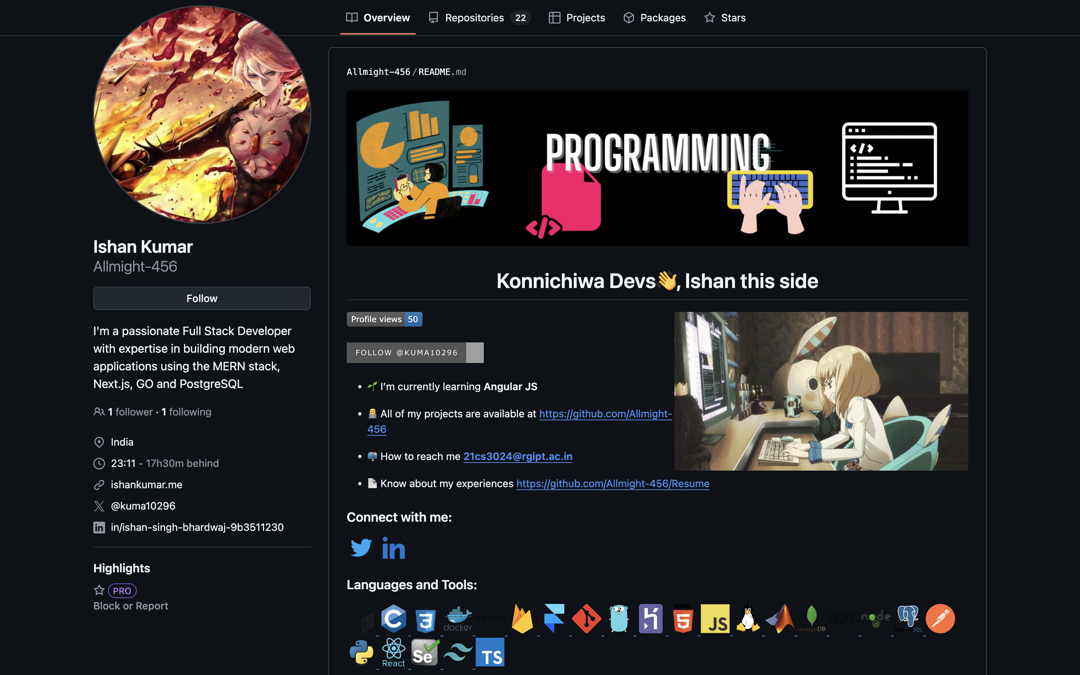Click the dark Bash terminal icon before C
The width and height of the screenshot is (1080, 675).
[361, 619]
